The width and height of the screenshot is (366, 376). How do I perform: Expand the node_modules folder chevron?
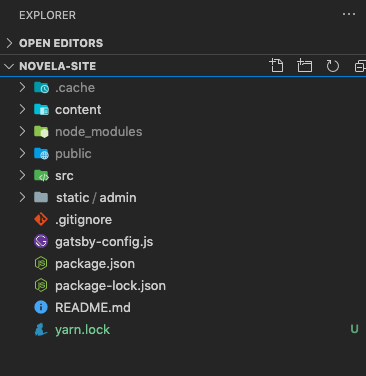22,131
